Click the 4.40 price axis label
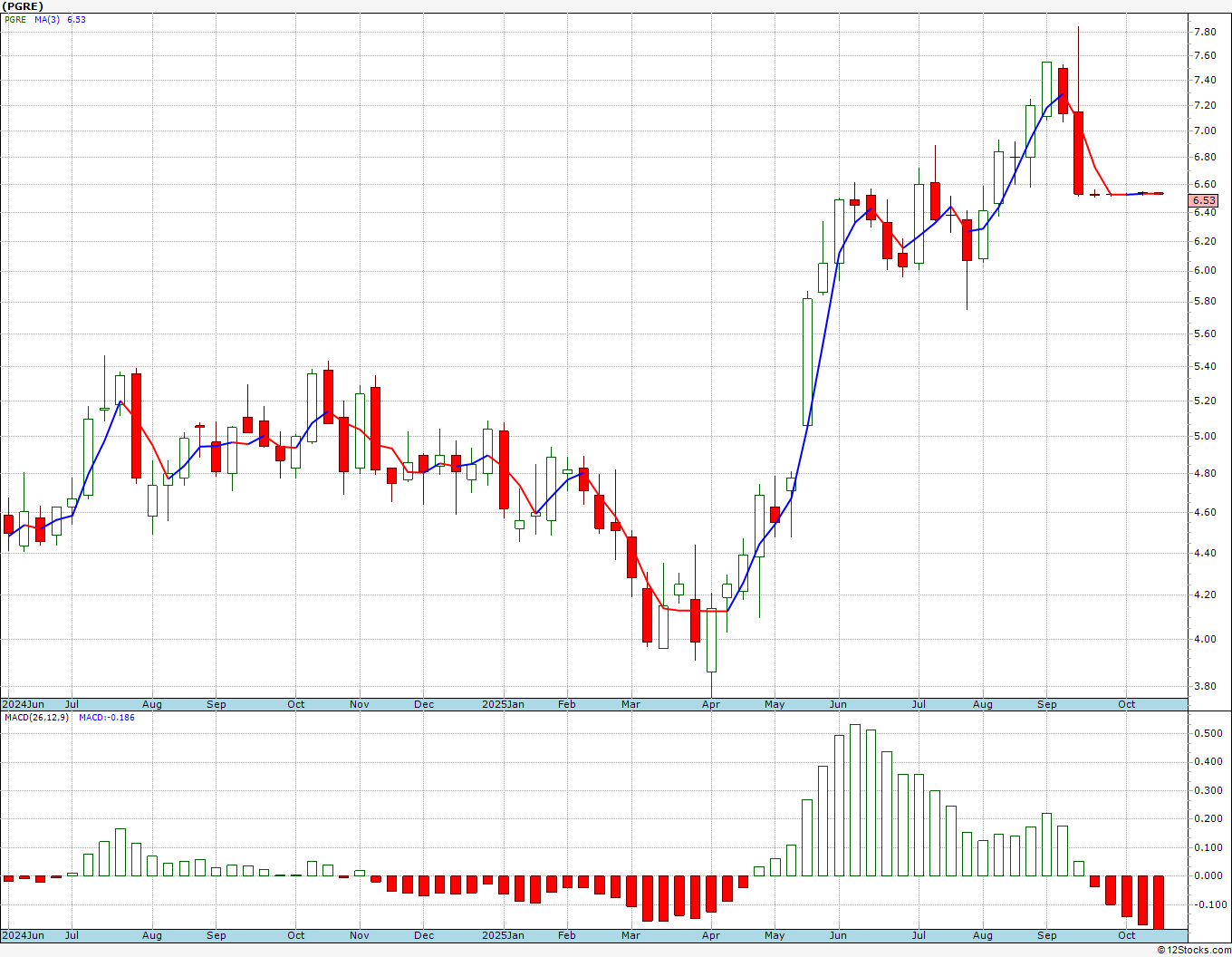Viewport: 1232px width, 957px height. (1205, 553)
